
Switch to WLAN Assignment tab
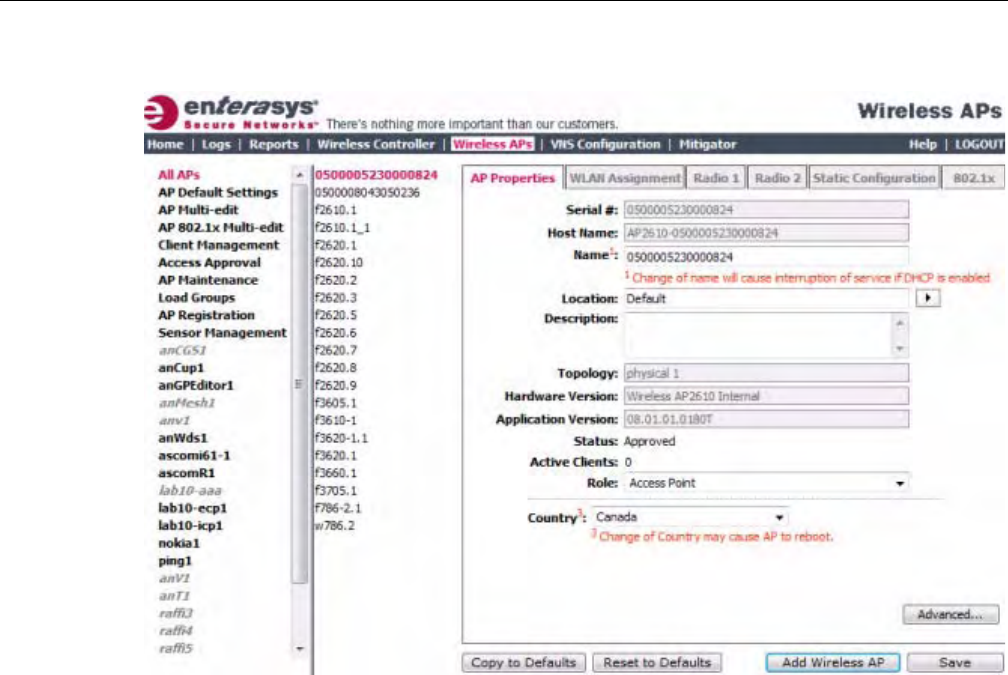pos(625,178)
